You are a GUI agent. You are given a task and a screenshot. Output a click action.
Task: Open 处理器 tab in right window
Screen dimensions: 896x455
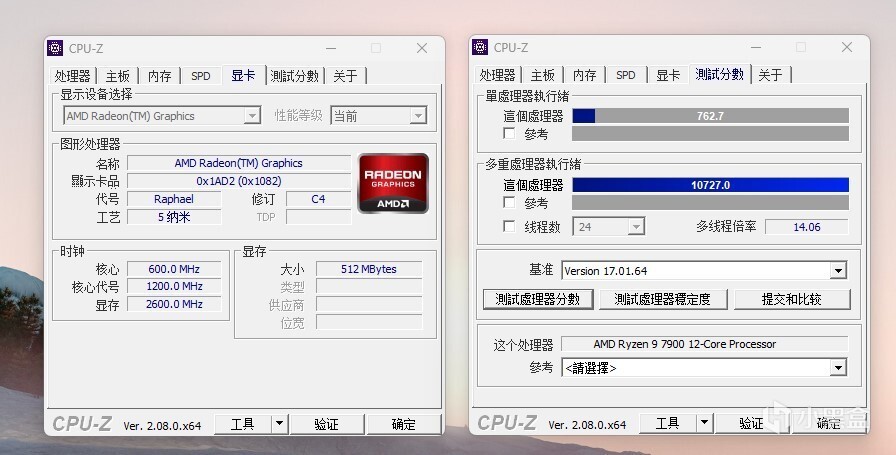(x=498, y=75)
